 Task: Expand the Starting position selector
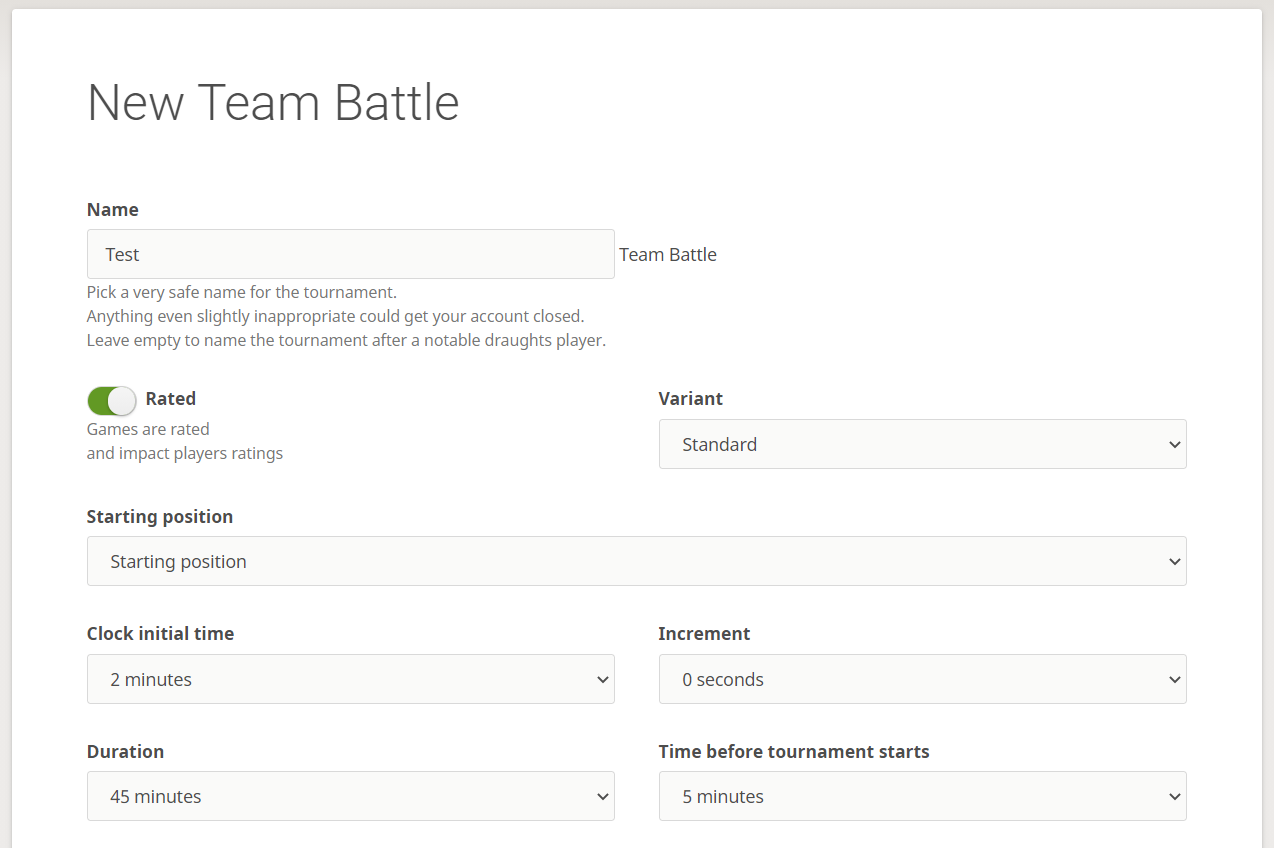(x=636, y=561)
